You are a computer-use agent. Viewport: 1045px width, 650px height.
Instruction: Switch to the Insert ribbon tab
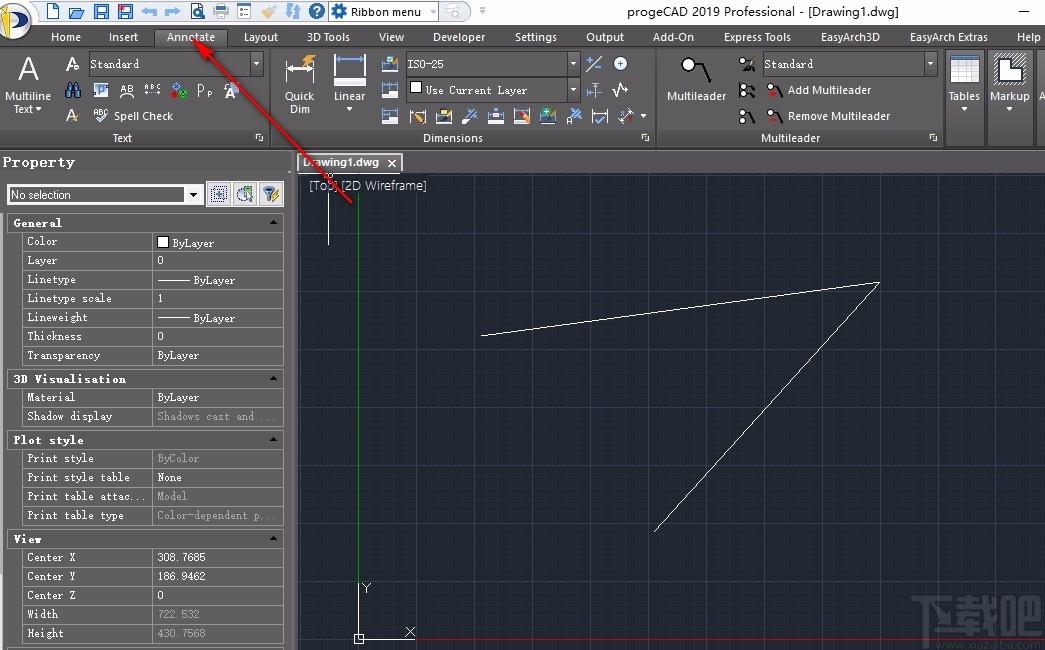123,37
